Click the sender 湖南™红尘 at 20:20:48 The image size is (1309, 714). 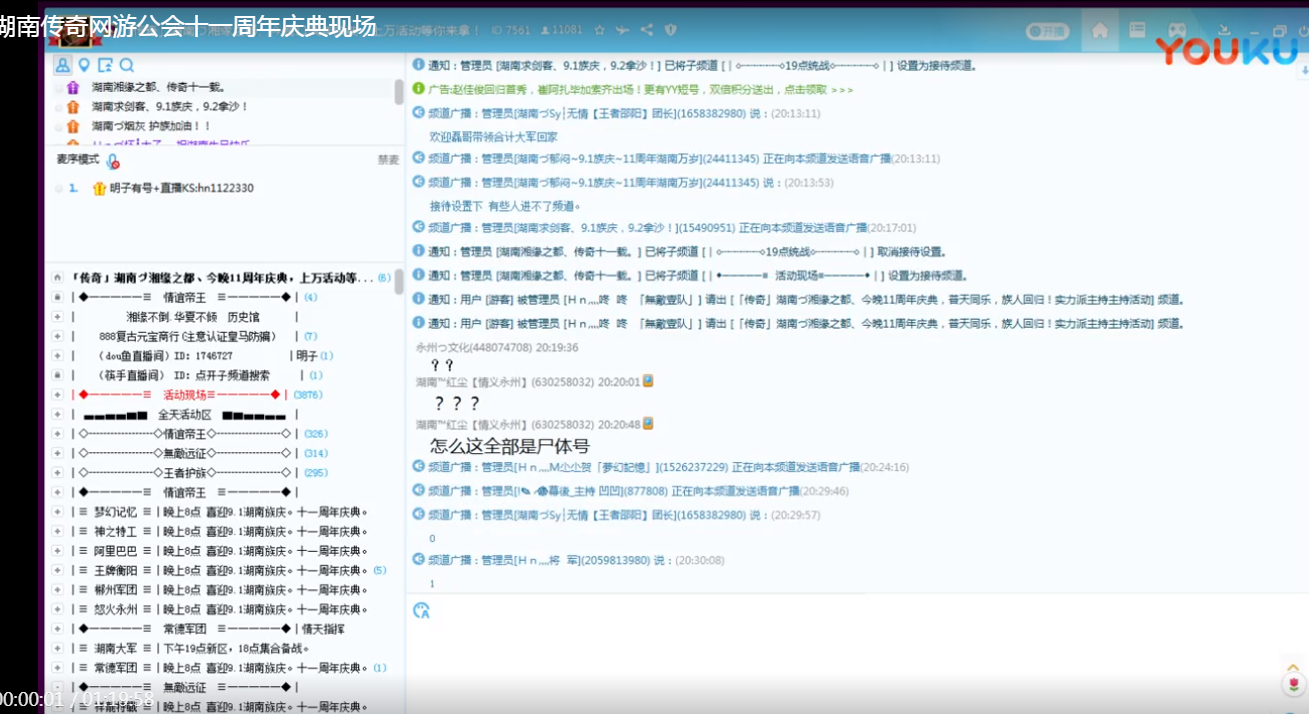click(505, 424)
